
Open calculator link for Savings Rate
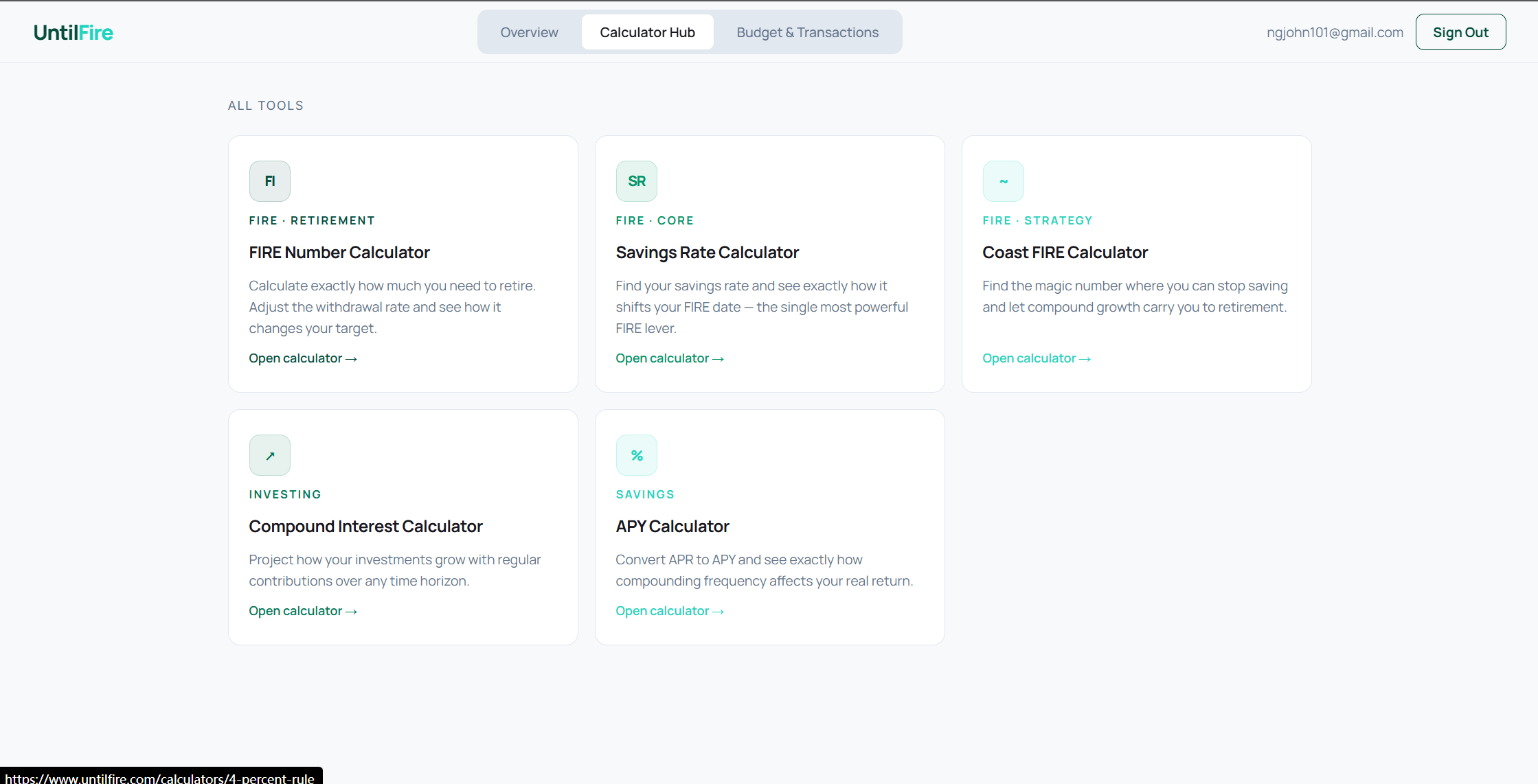669,358
